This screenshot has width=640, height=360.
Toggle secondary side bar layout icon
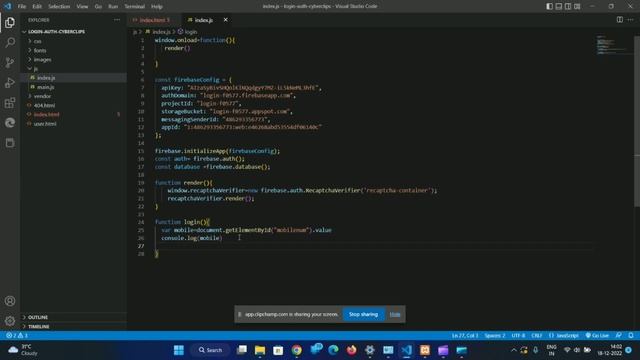pyautogui.click(x=568, y=6)
